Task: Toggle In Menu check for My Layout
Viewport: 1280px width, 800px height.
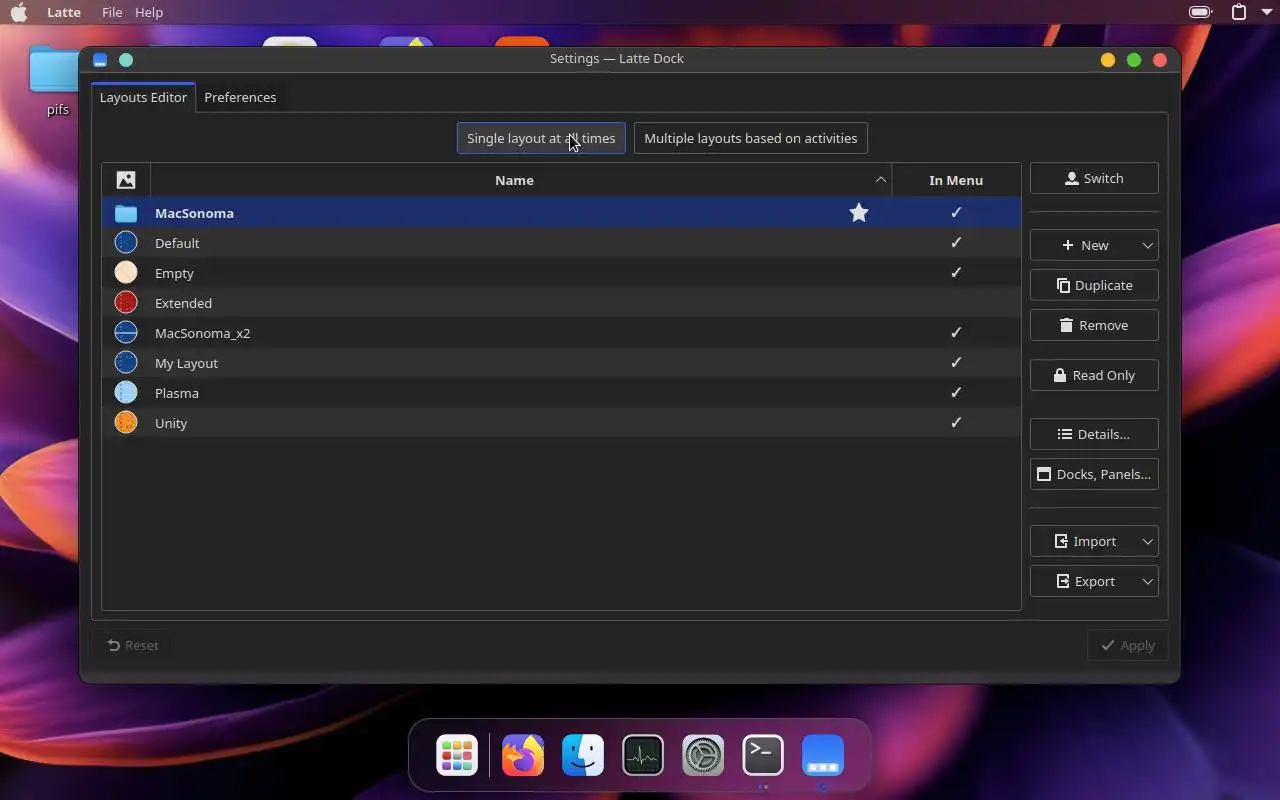Action: point(956,362)
